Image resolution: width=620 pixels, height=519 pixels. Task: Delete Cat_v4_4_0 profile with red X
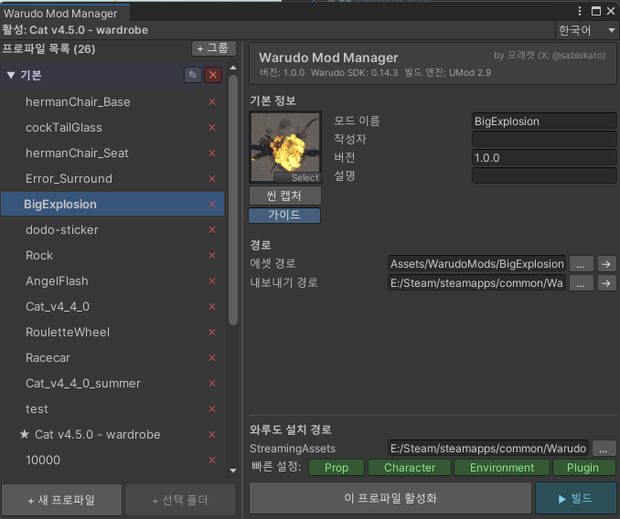212,306
